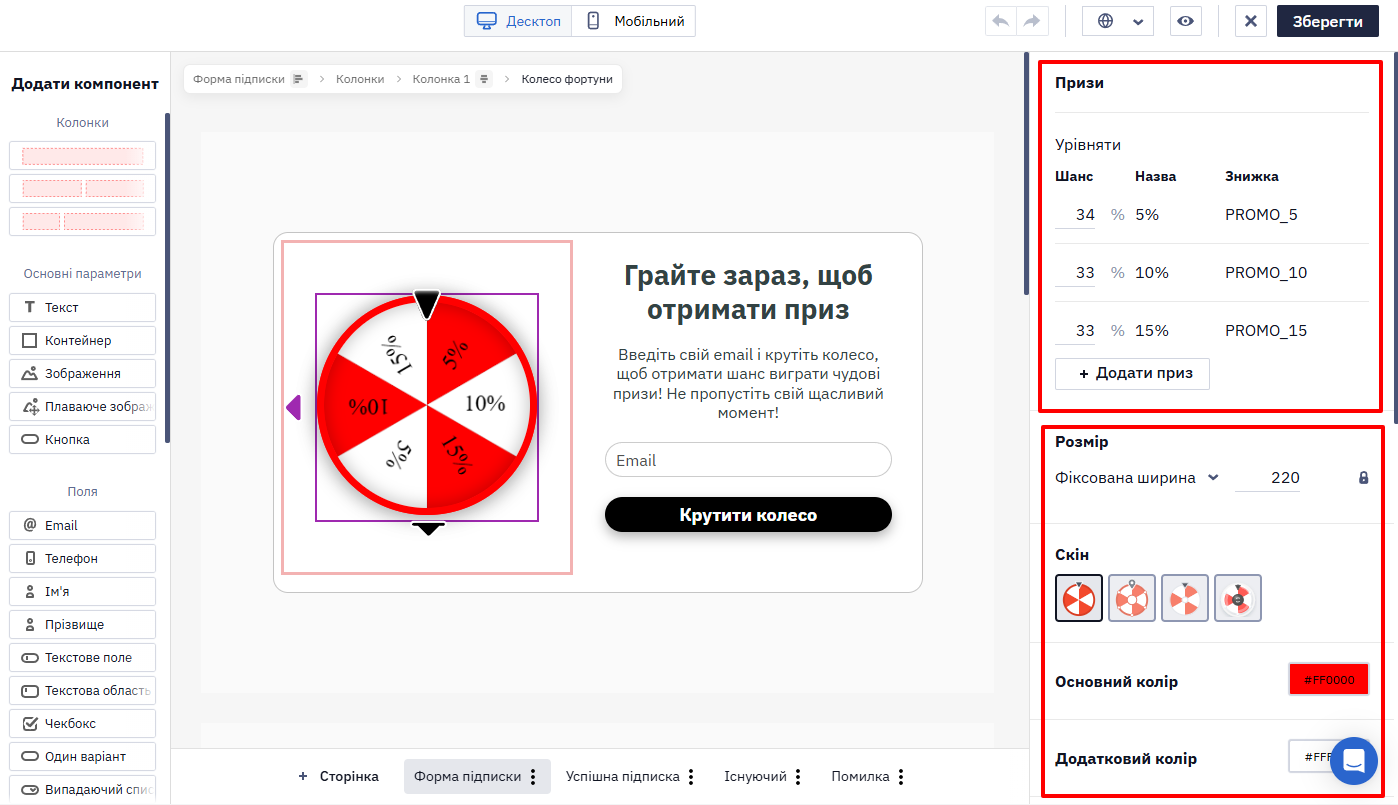Select Форма підписки in the breadcrumb
Viewport: 1398px width, 805px height.
point(239,79)
